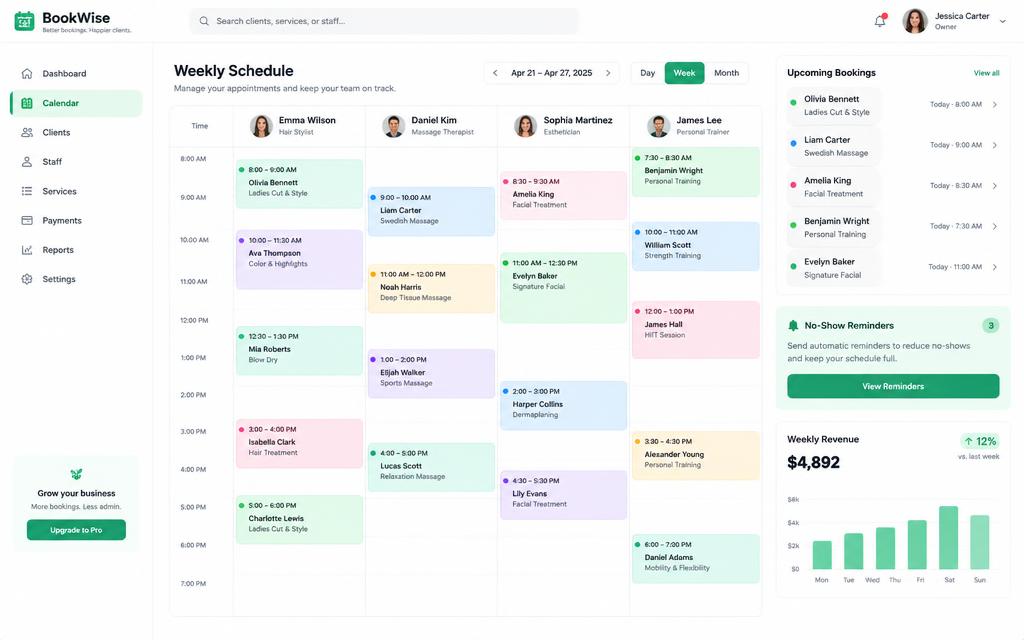The height and width of the screenshot is (640, 1024).
Task: Click the No-Show Reminders bell icon
Action: click(793, 325)
